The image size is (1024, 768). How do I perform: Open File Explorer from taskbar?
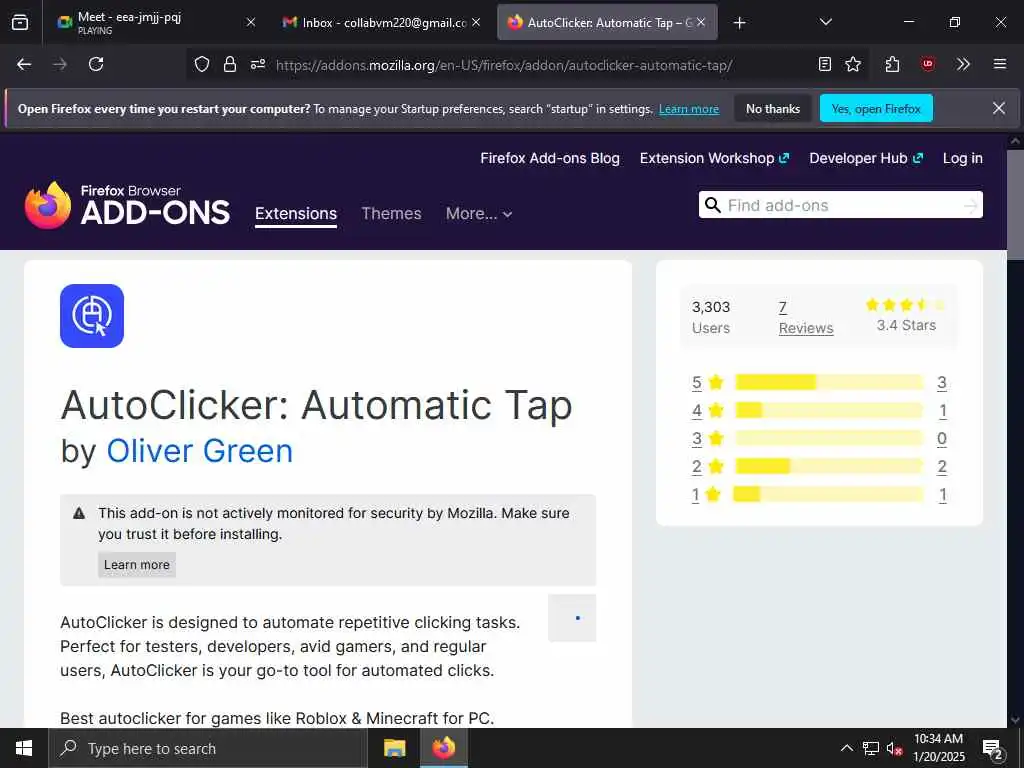tap(394, 748)
